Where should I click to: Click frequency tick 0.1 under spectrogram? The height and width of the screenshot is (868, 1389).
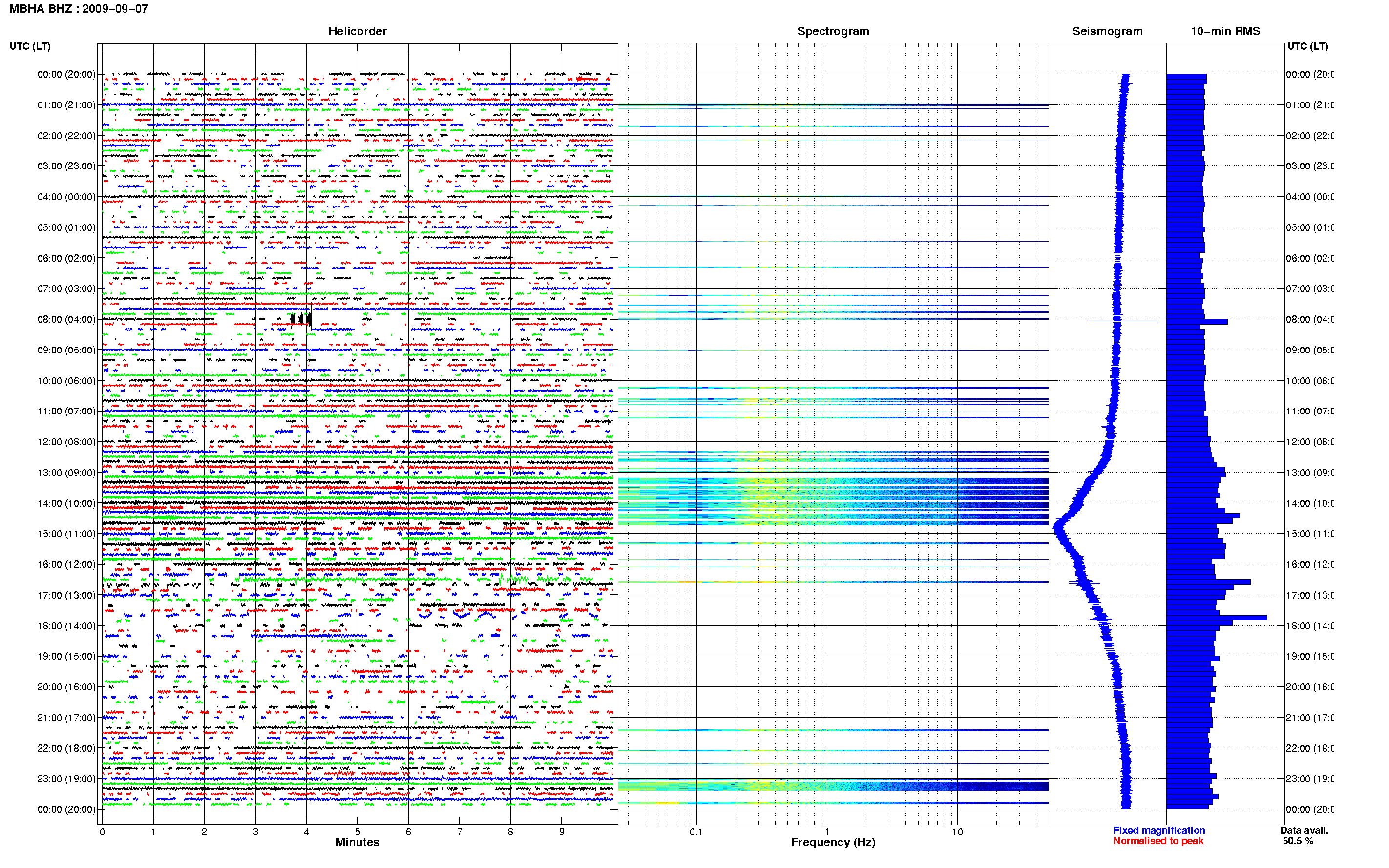pyautogui.click(x=696, y=832)
